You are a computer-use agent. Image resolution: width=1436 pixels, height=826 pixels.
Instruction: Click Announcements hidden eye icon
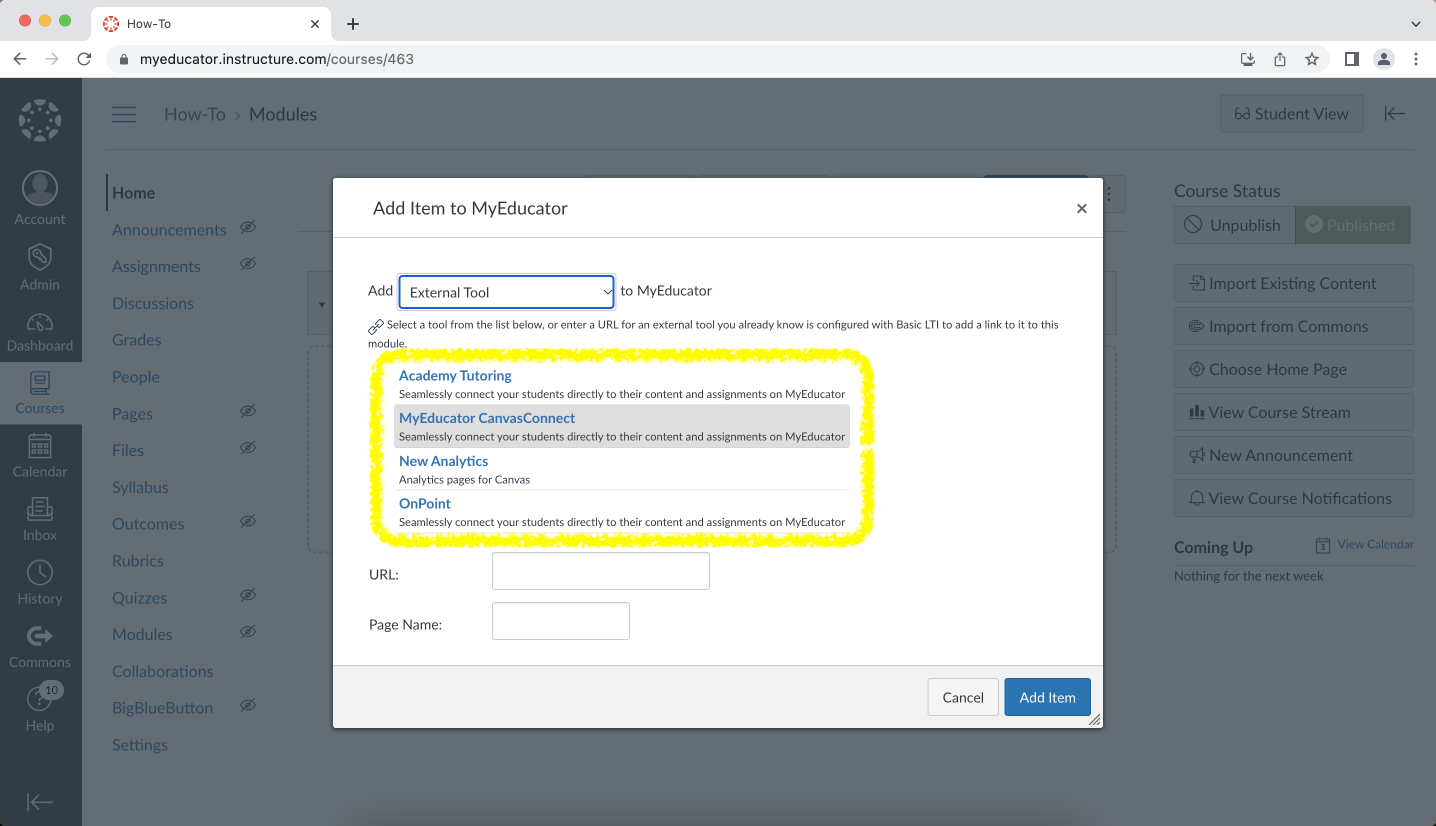pyautogui.click(x=248, y=228)
